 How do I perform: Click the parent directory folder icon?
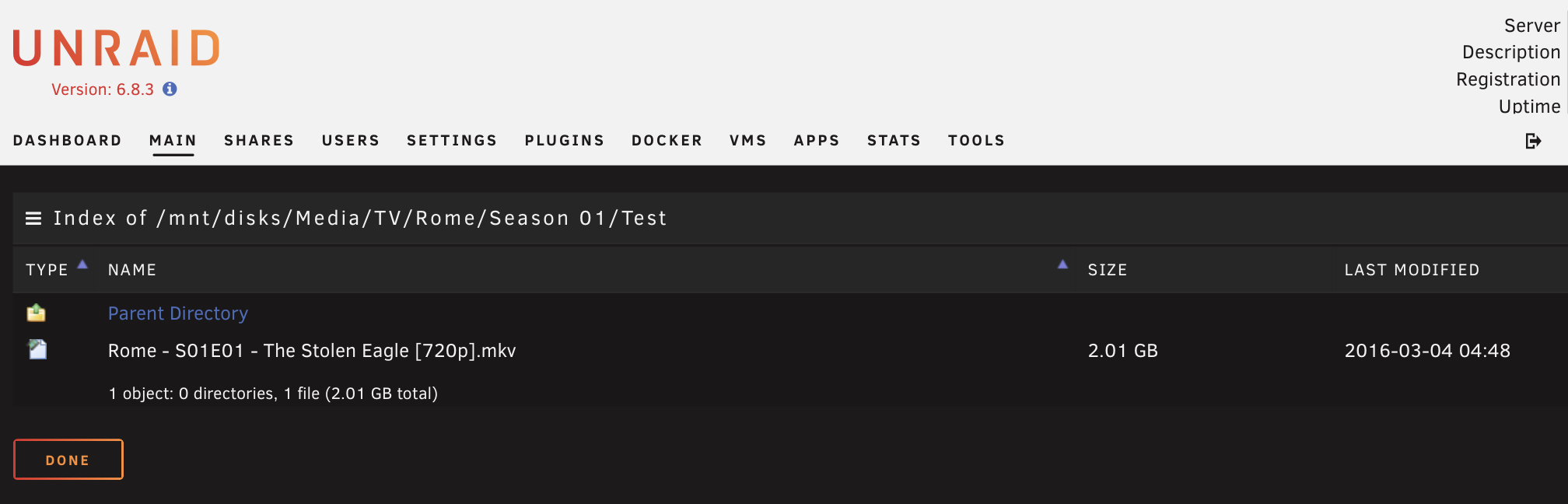pyautogui.click(x=37, y=313)
